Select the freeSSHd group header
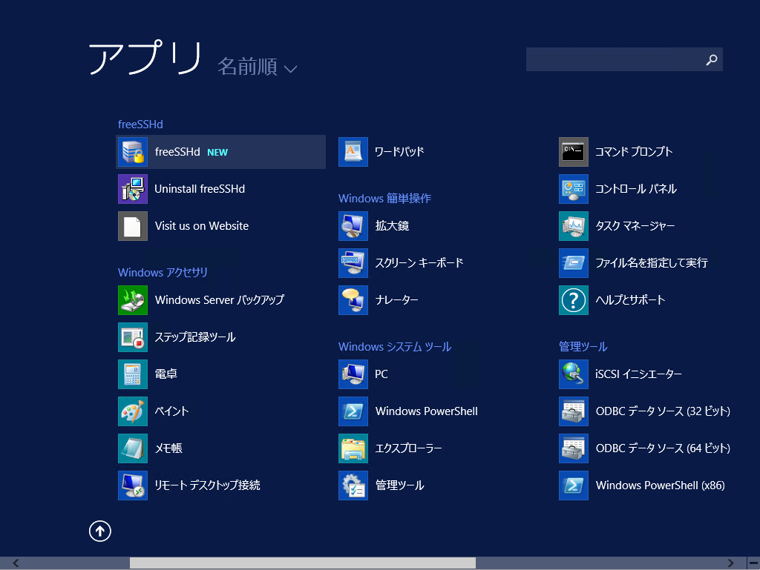 coord(140,124)
